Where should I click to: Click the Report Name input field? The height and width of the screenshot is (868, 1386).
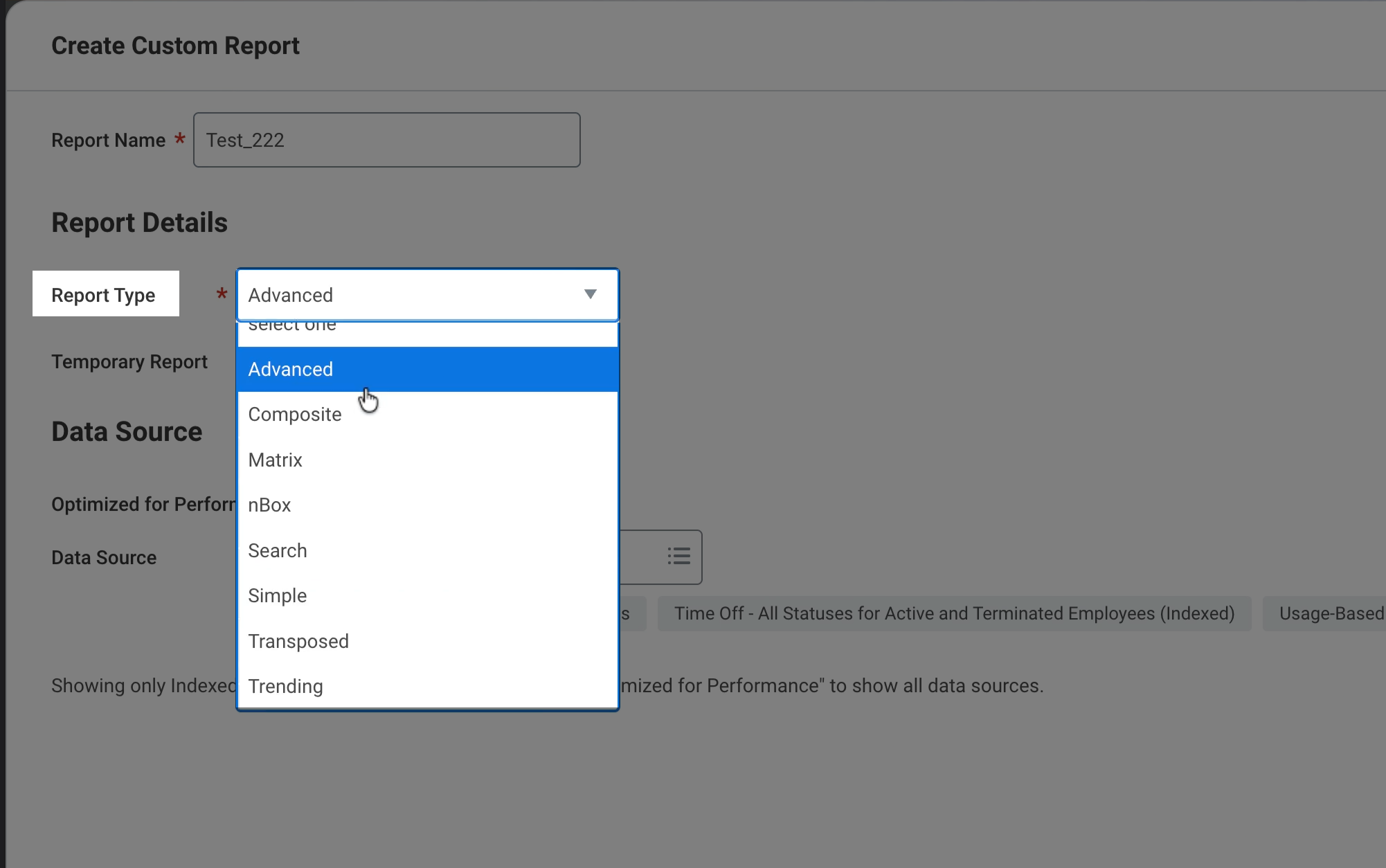[x=386, y=140]
